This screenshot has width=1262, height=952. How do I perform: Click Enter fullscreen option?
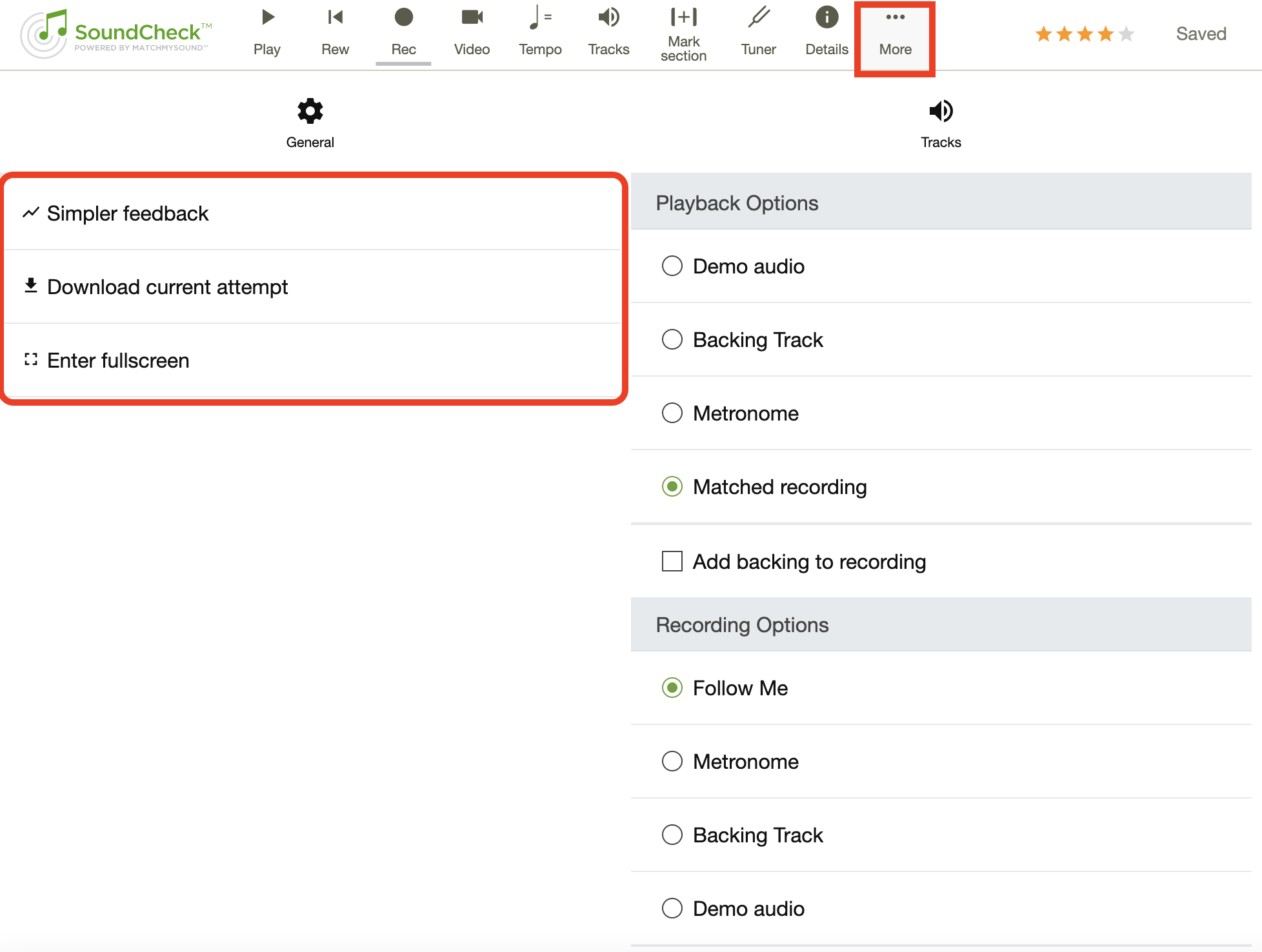tap(312, 361)
